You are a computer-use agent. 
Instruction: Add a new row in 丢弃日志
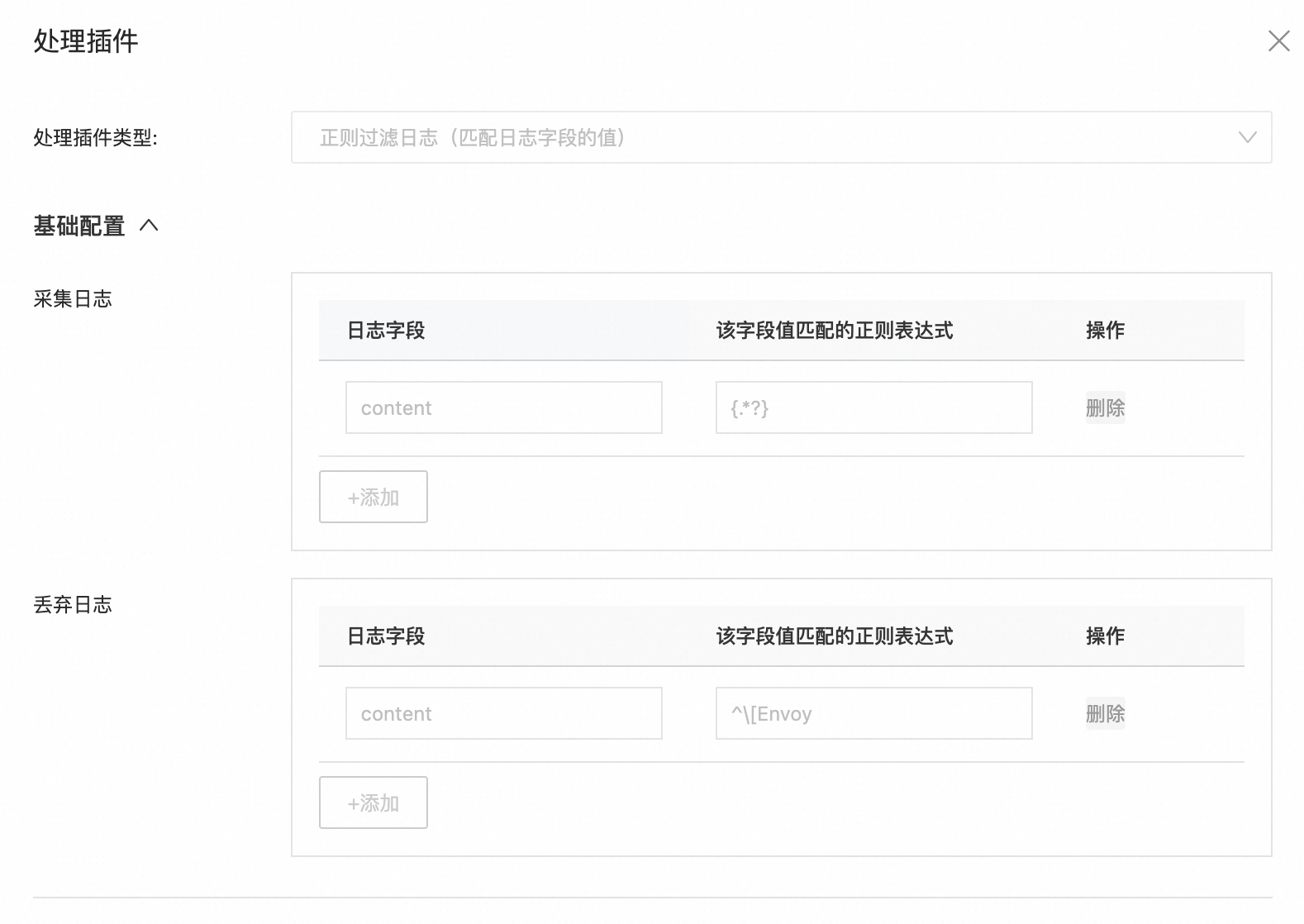click(x=373, y=803)
